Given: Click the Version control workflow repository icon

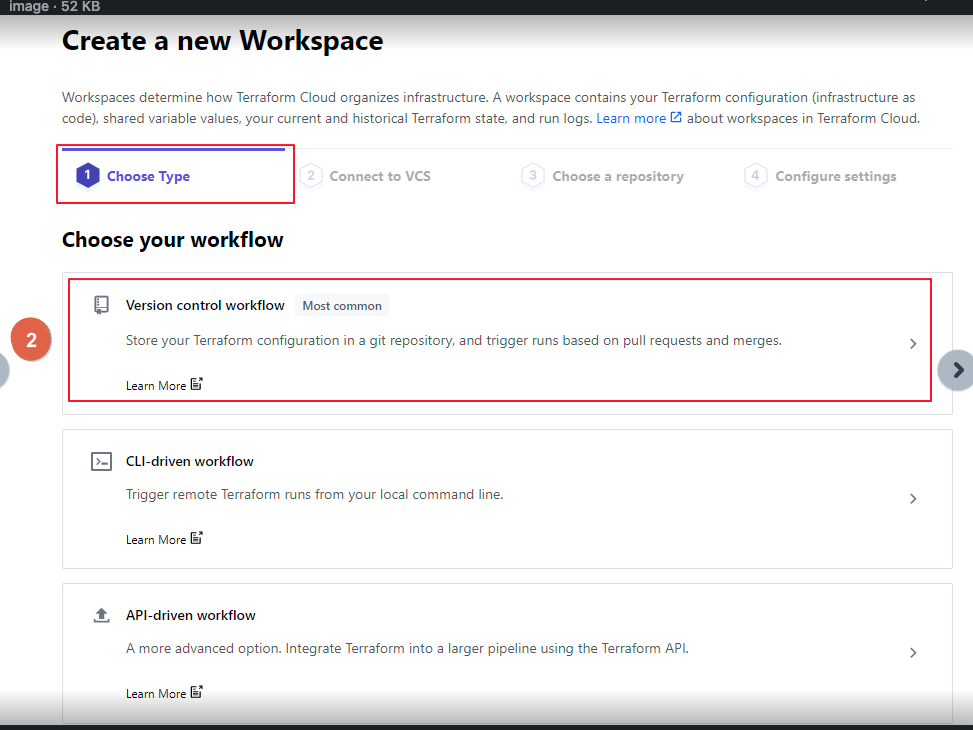Looking at the screenshot, I should 101,305.
